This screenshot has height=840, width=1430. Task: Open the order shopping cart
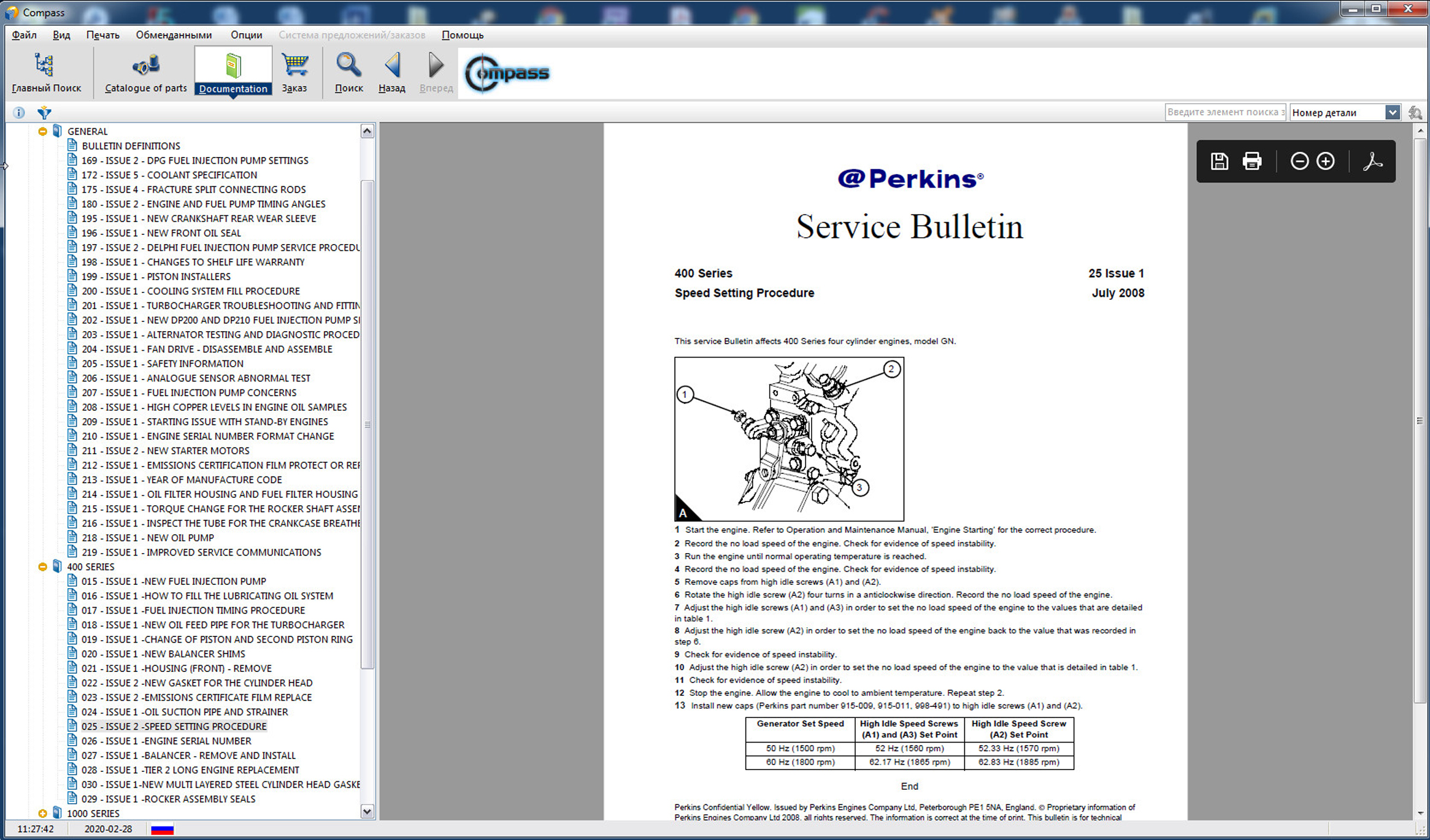(x=294, y=72)
